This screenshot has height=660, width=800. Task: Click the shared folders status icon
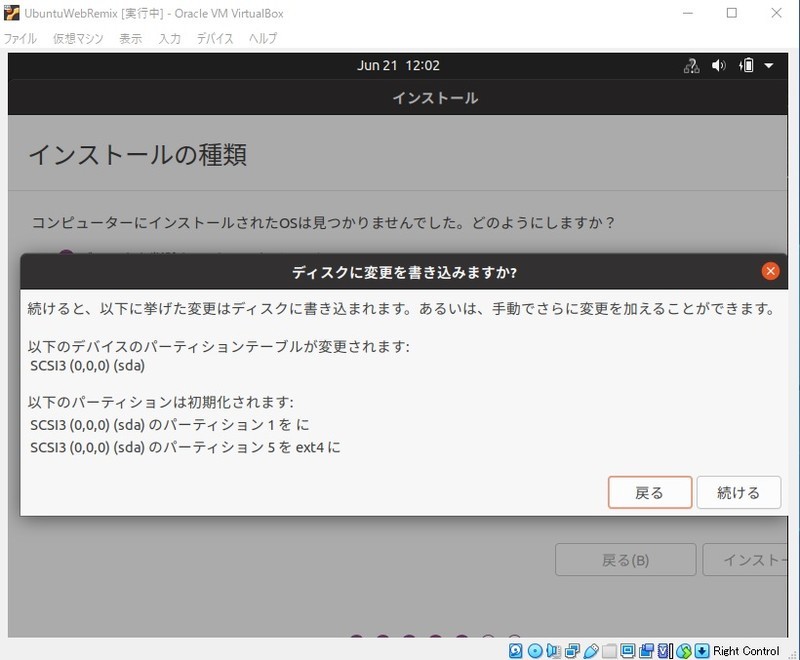tap(609, 651)
